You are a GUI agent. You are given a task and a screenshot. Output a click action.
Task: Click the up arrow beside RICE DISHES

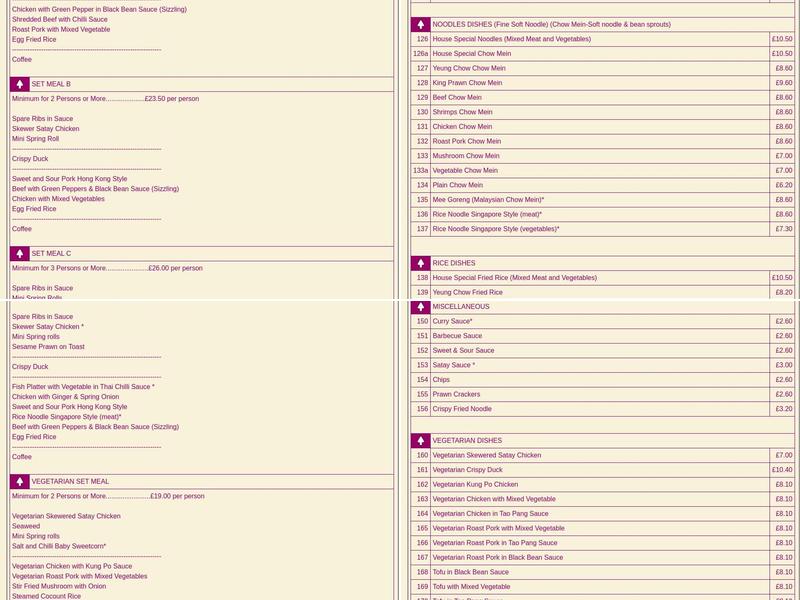click(421, 263)
